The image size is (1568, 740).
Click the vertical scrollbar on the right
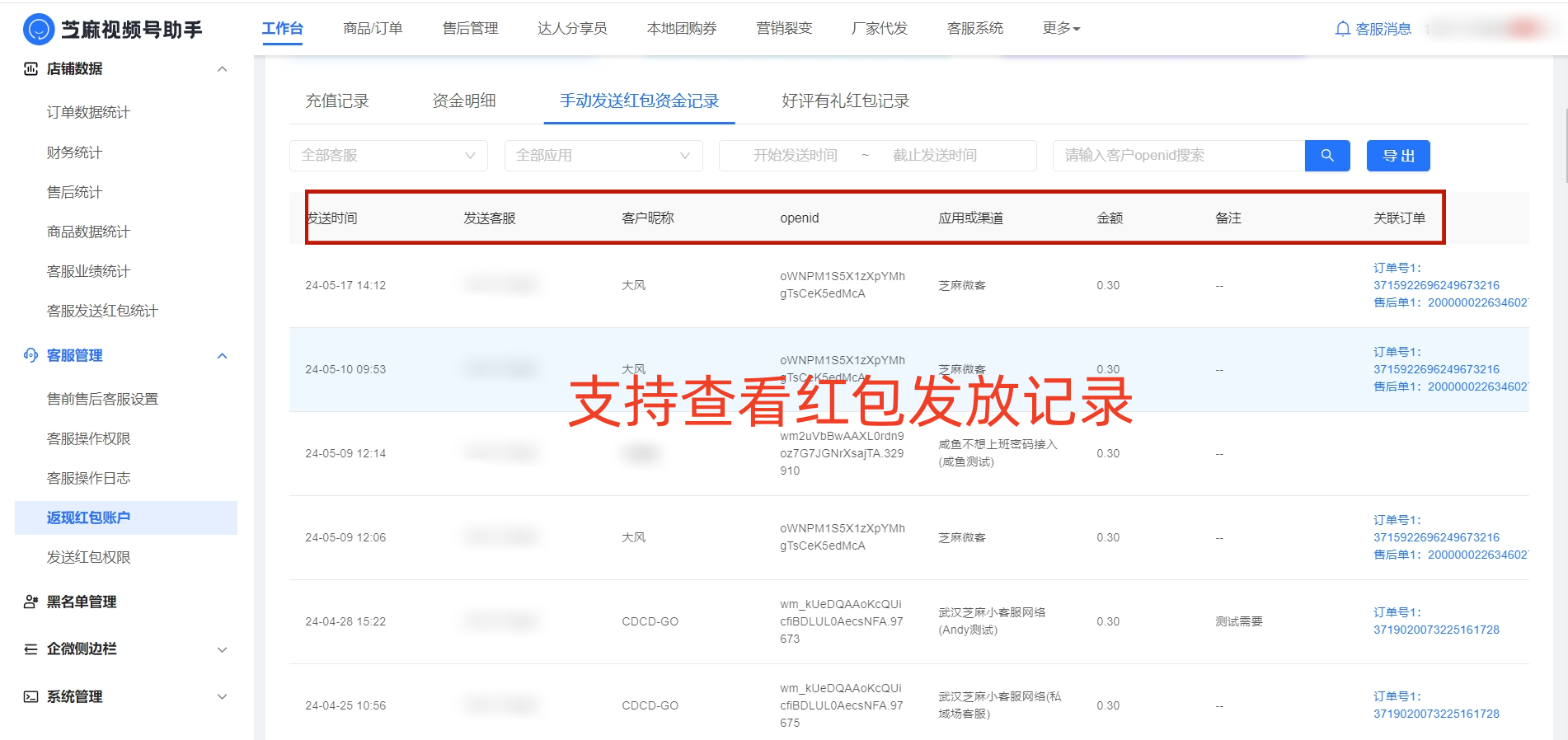coord(1565,146)
